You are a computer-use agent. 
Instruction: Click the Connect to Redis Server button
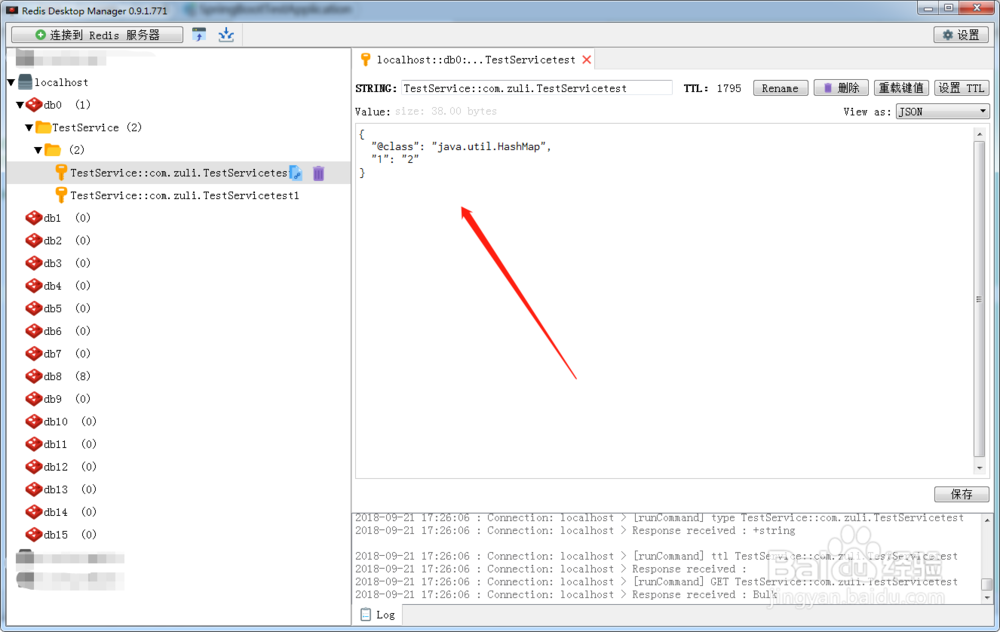tap(97, 34)
